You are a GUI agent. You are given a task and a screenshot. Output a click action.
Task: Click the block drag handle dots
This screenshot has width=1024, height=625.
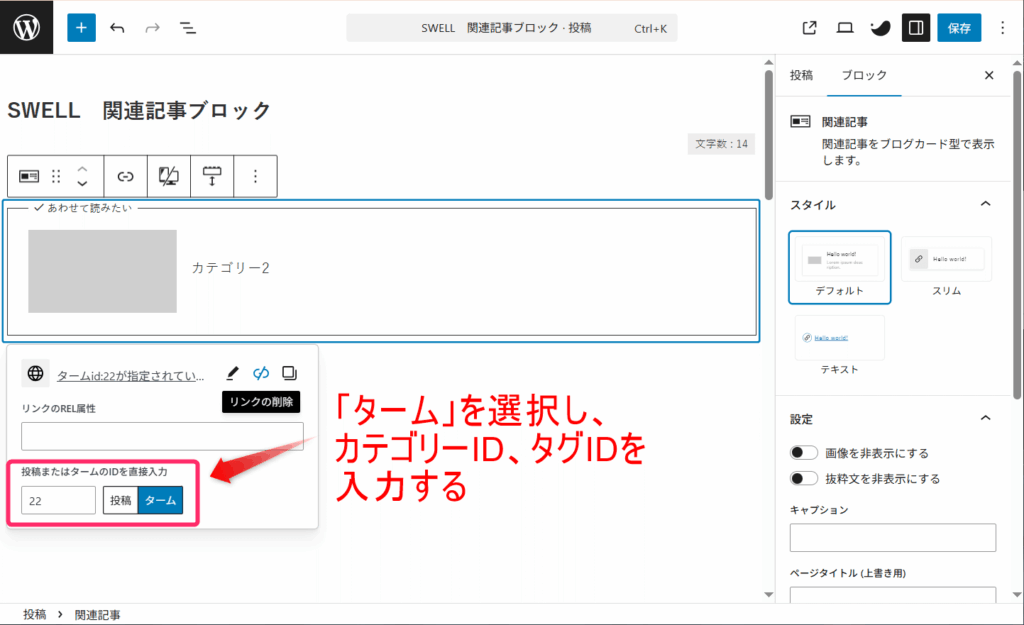pos(56,176)
